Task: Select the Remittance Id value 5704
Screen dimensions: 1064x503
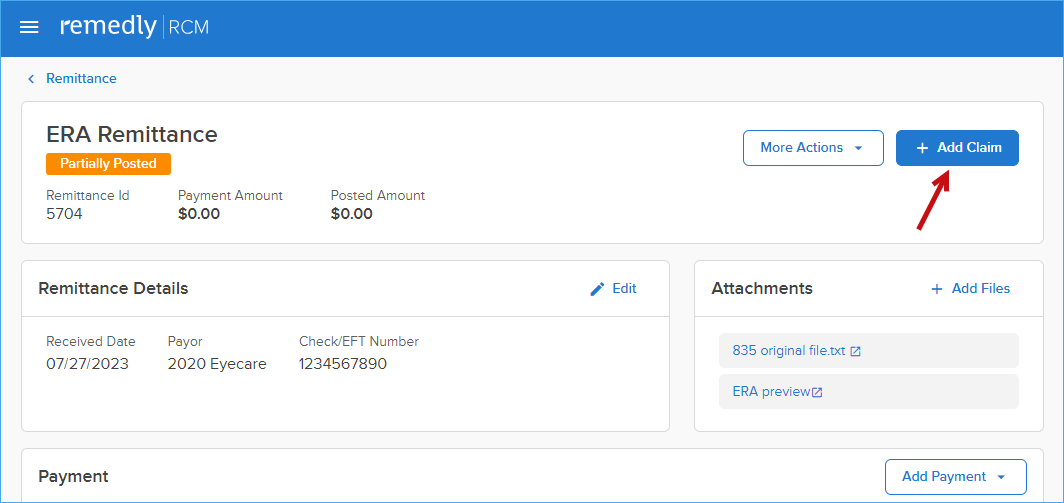Action: point(64,215)
